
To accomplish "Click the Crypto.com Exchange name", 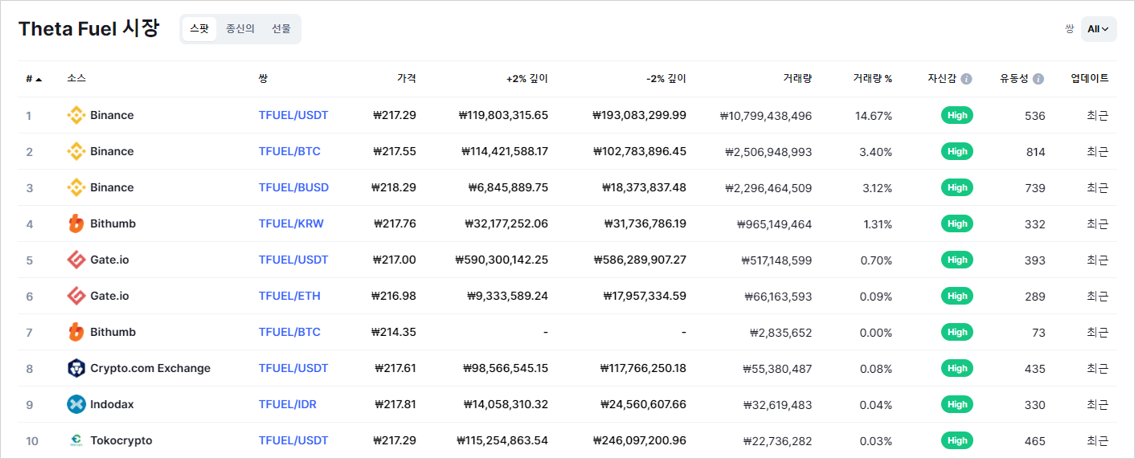I will tap(151, 369).
